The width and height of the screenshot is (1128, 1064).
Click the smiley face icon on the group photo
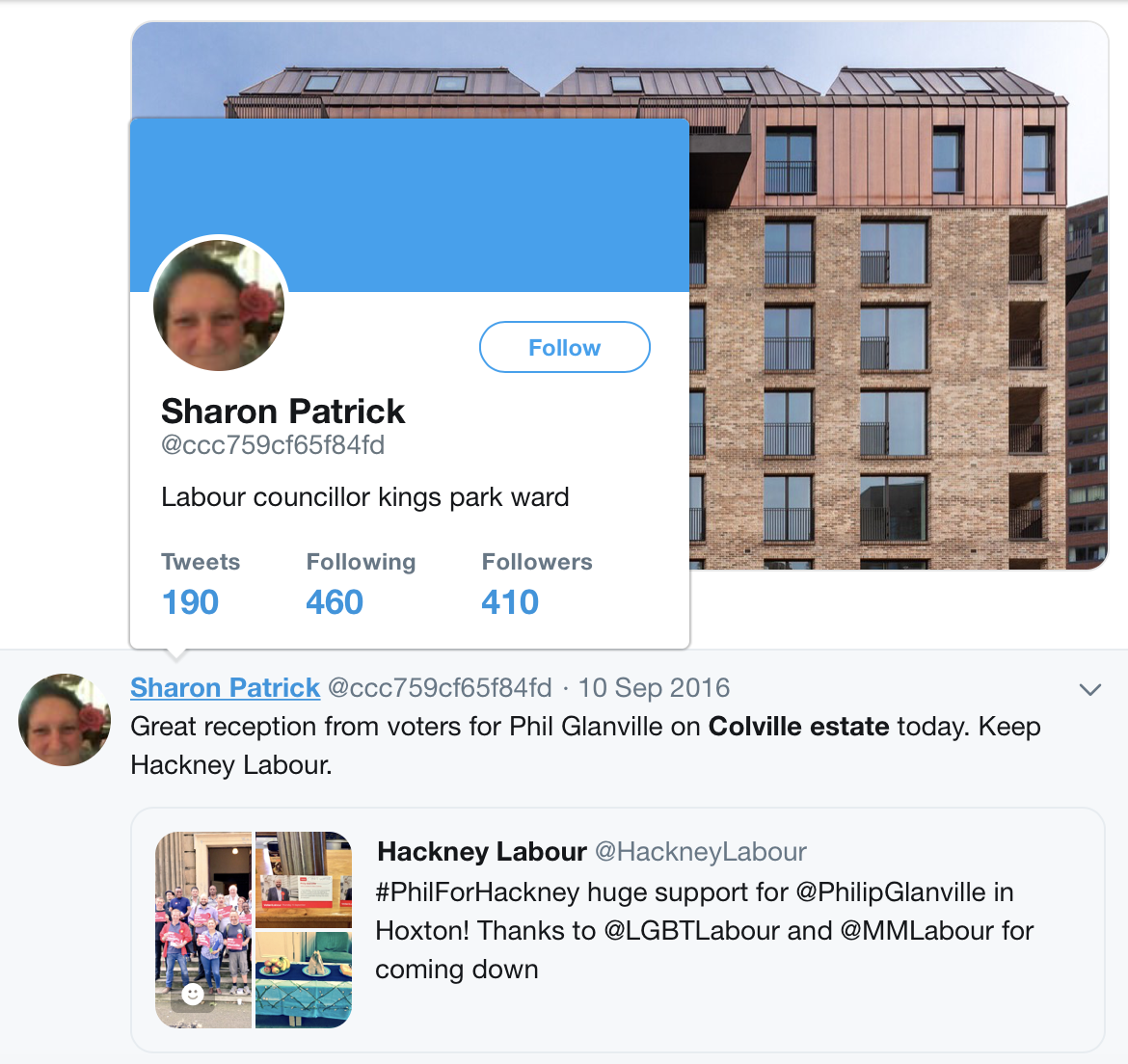pyautogui.click(x=192, y=995)
